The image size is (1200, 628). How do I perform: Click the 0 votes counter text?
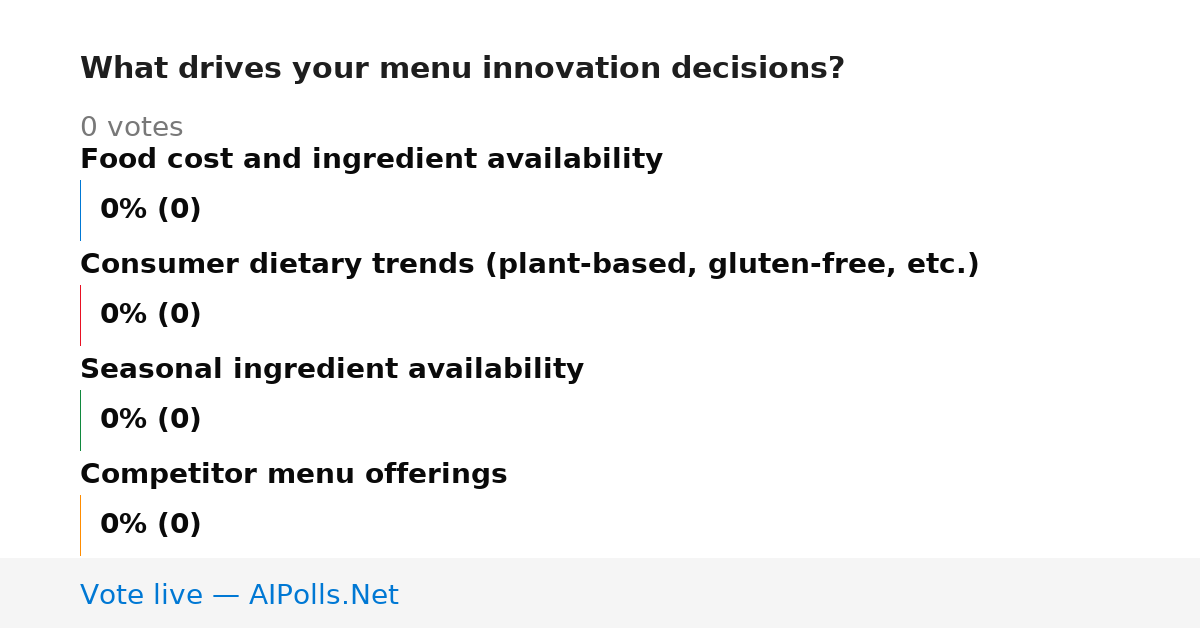tap(131, 128)
